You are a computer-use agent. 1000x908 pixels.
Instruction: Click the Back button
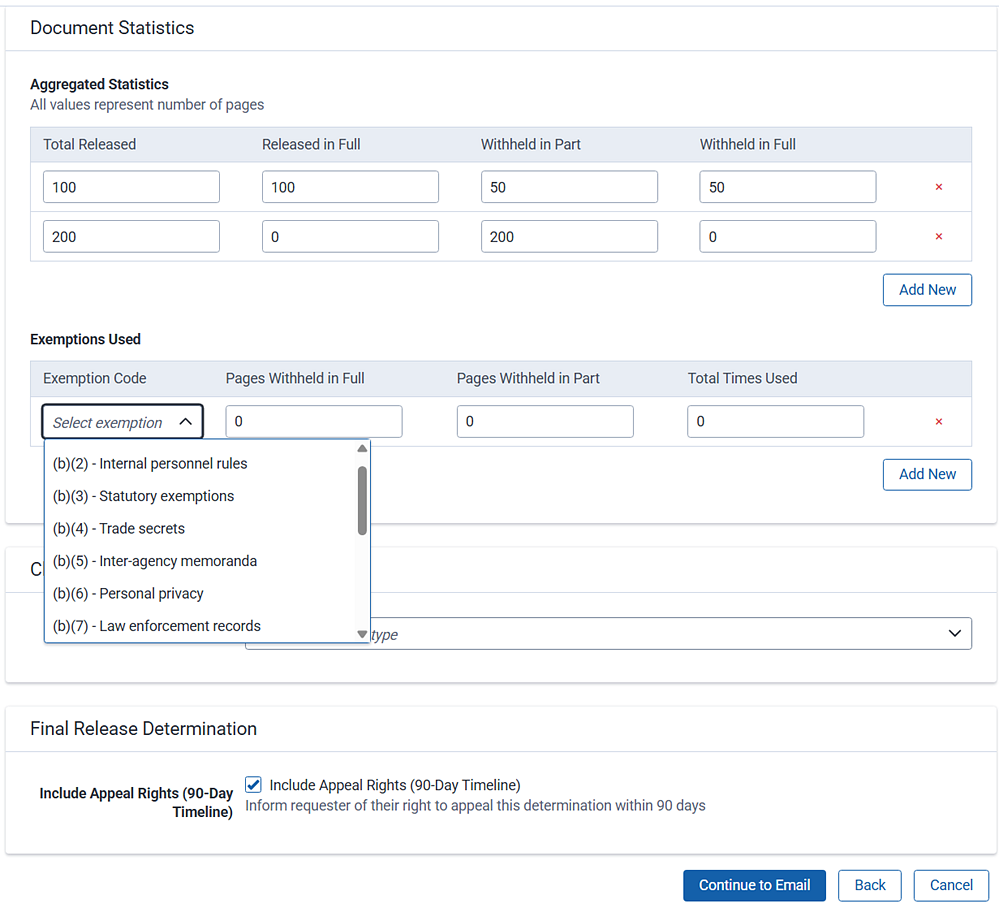click(x=869, y=885)
